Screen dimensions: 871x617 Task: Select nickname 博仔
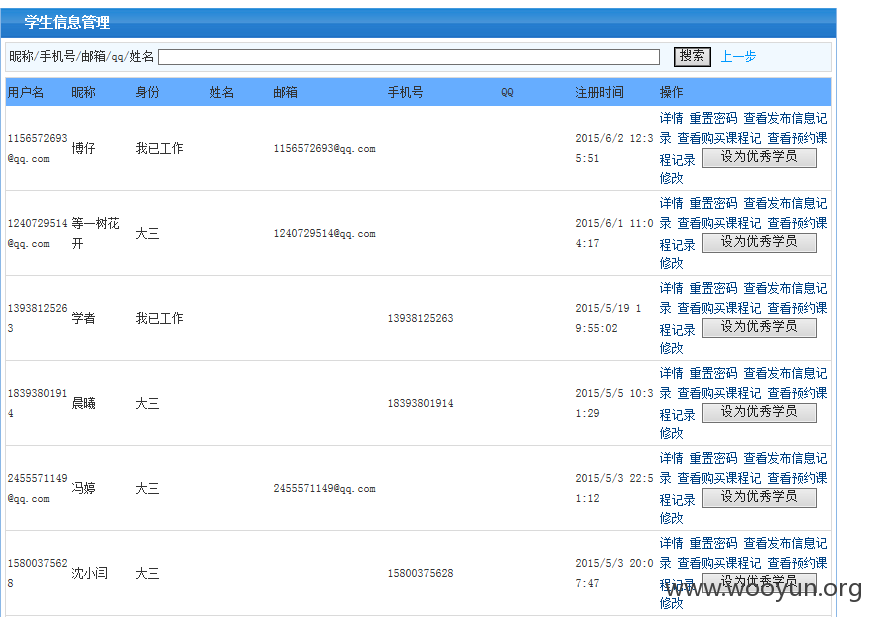tap(83, 148)
